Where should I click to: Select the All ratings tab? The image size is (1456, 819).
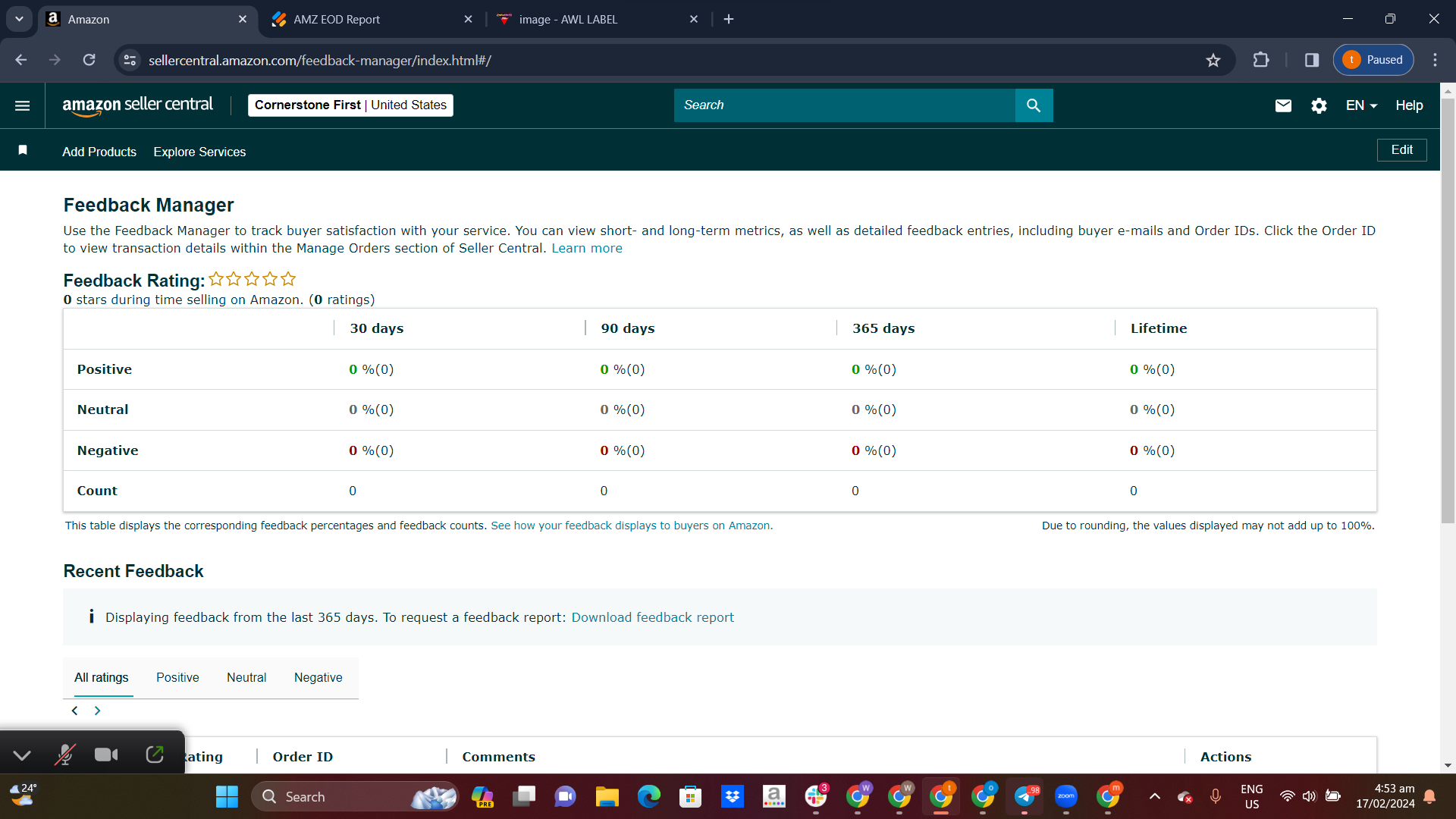tap(102, 677)
